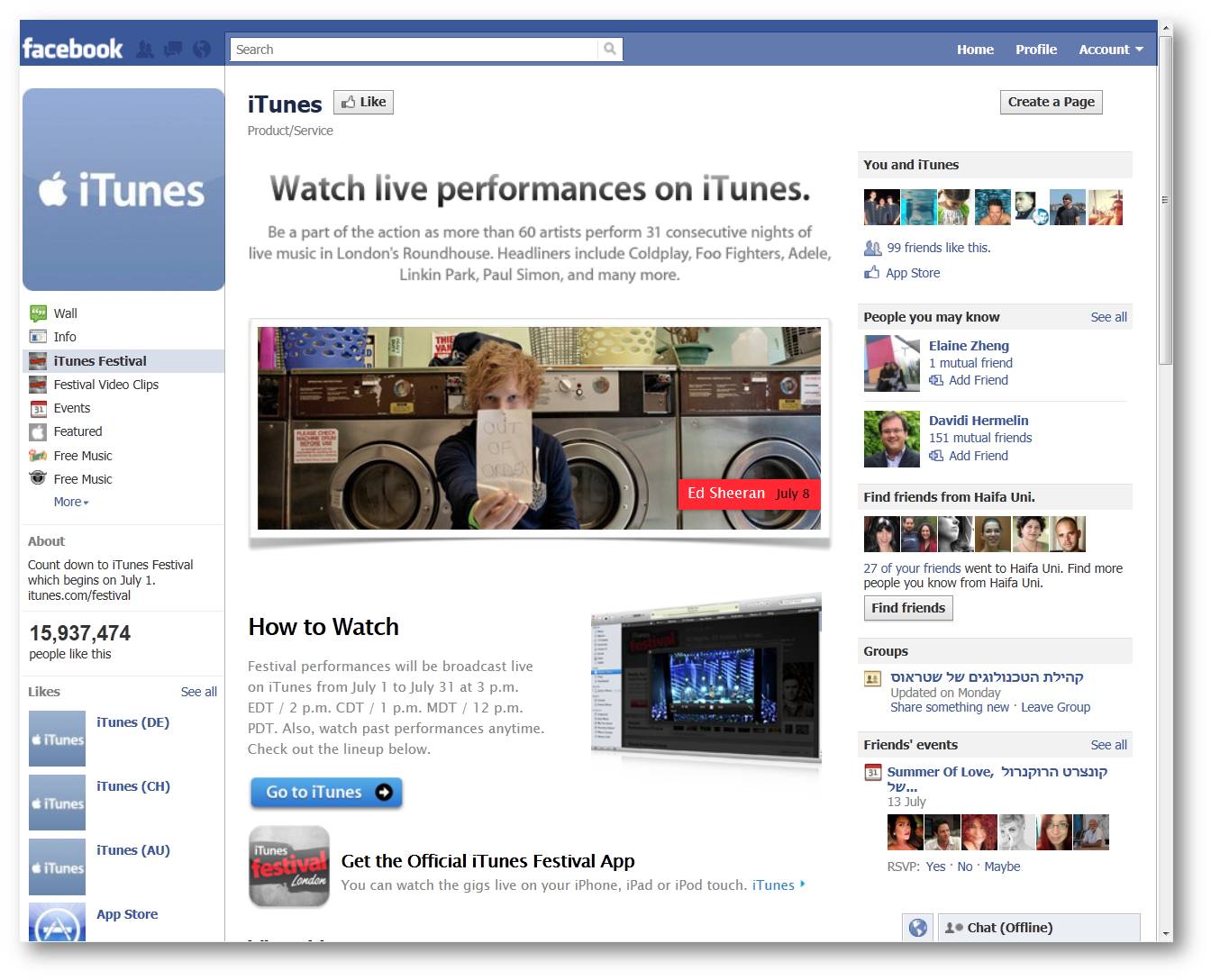
Task: Open Davidi Hermelin's profile link
Action: point(979,421)
